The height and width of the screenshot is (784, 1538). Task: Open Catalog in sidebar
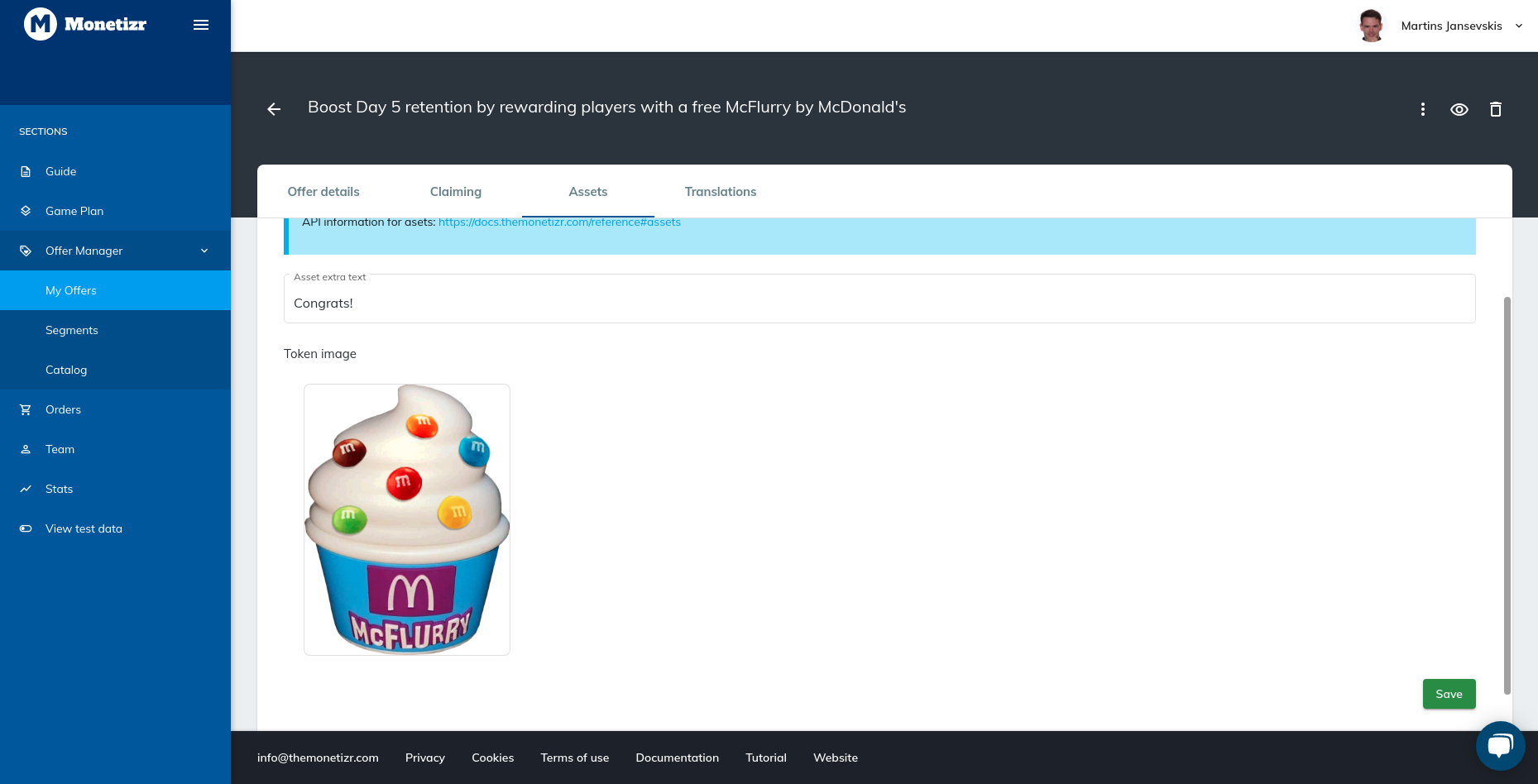tap(115, 370)
